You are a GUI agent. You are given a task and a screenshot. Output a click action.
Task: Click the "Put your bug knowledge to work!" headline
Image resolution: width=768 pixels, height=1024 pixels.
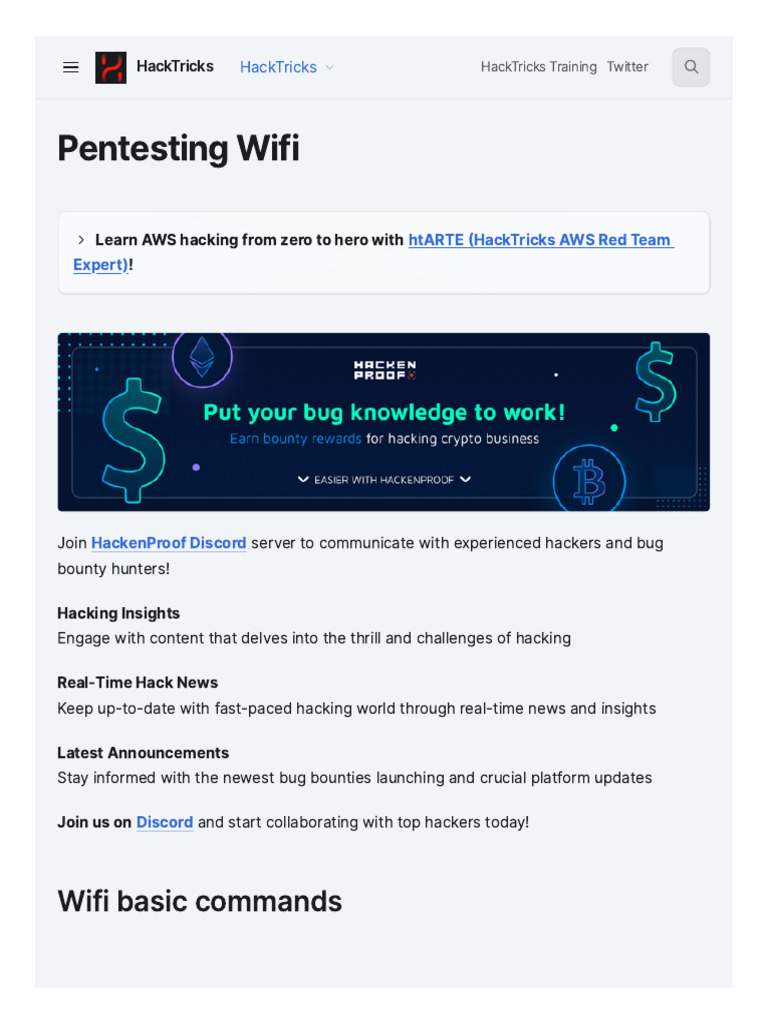pyautogui.click(x=384, y=412)
